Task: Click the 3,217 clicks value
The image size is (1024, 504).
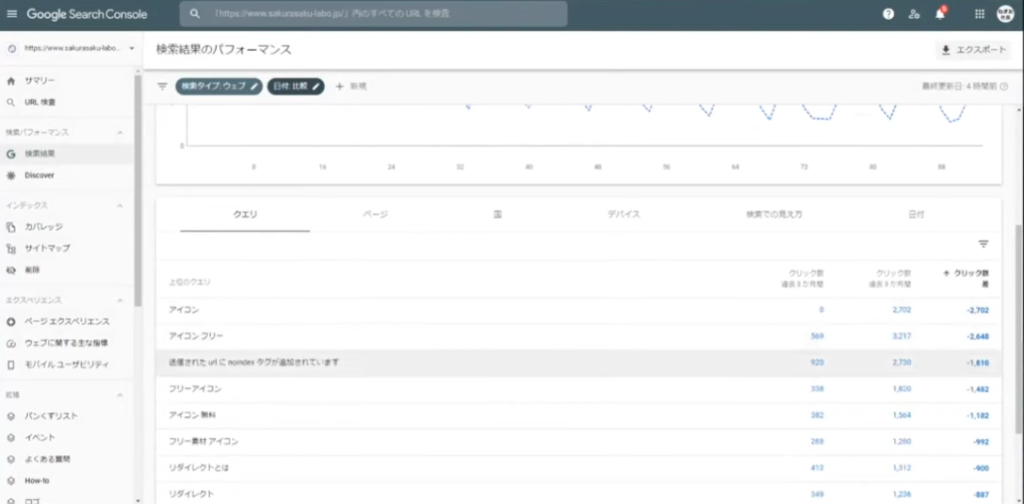Action: point(901,336)
